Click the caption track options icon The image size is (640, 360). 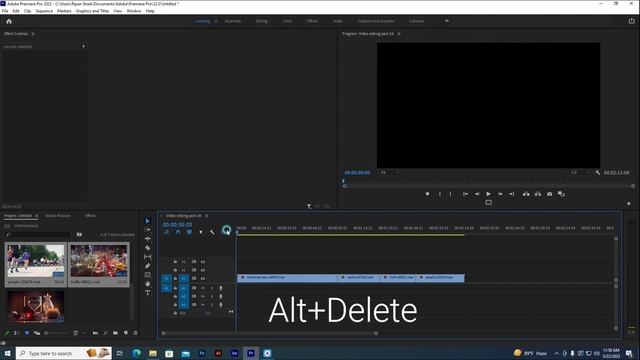(227, 231)
